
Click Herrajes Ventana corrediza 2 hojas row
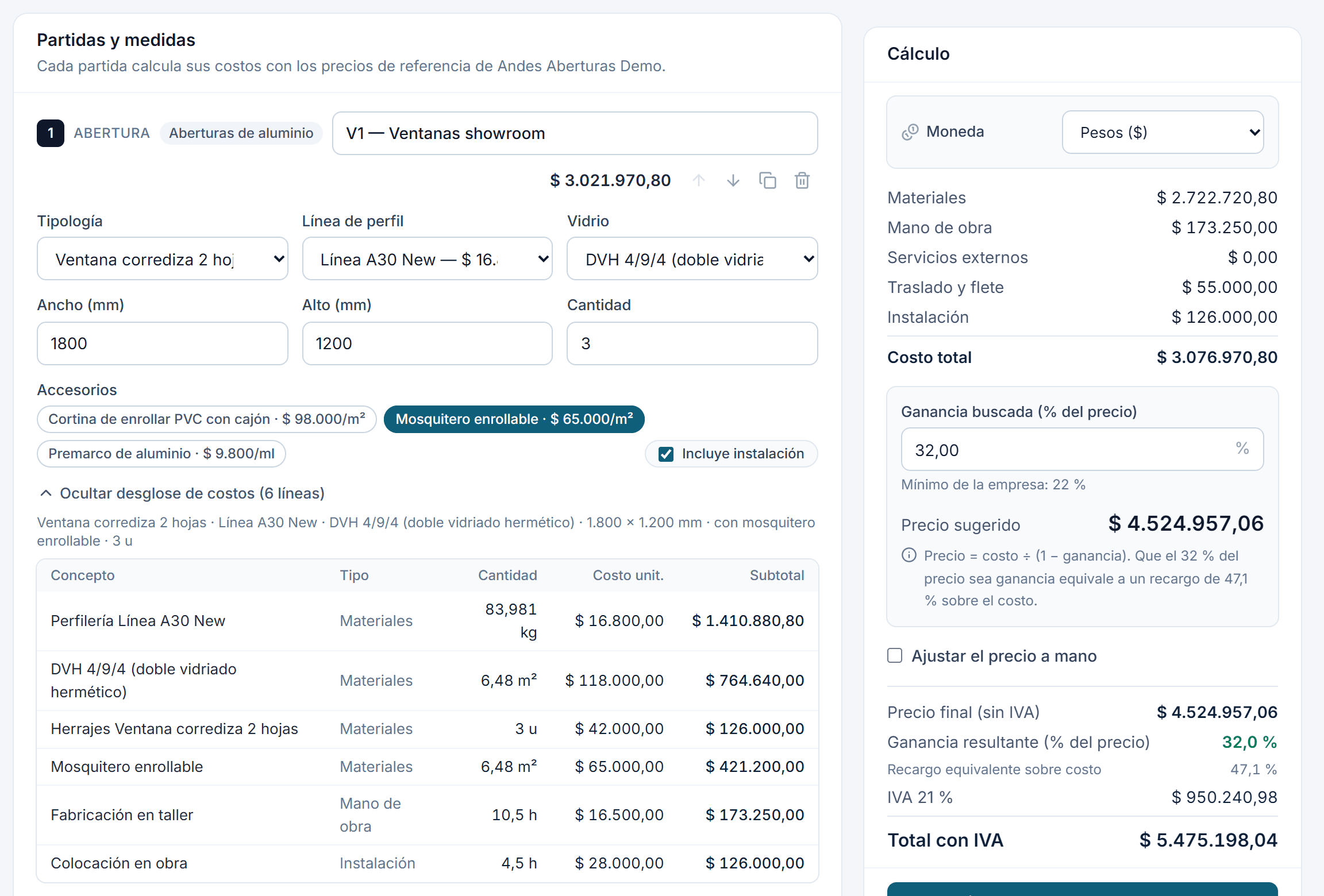(x=428, y=729)
